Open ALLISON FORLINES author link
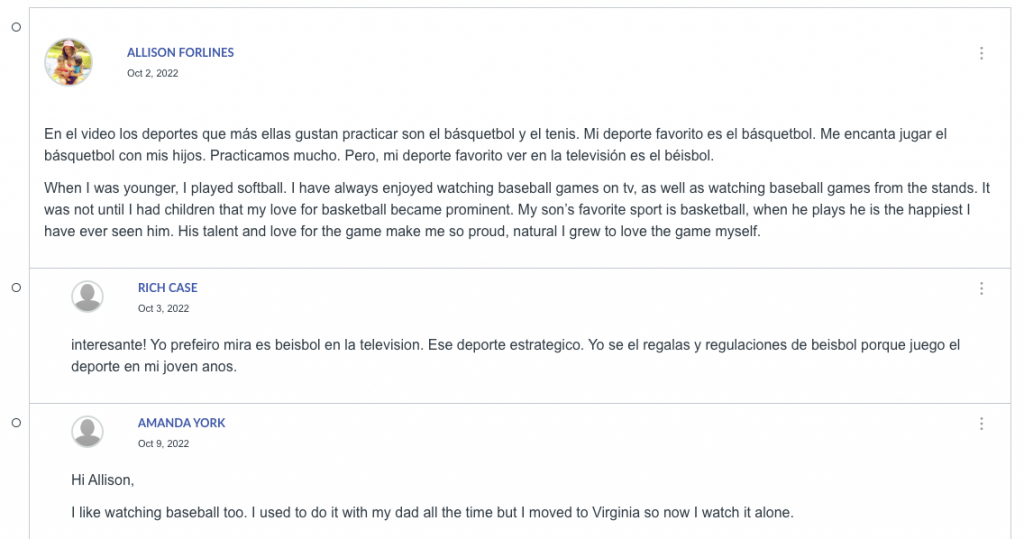This screenshot has width=1024, height=539. pyautogui.click(x=180, y=52)
